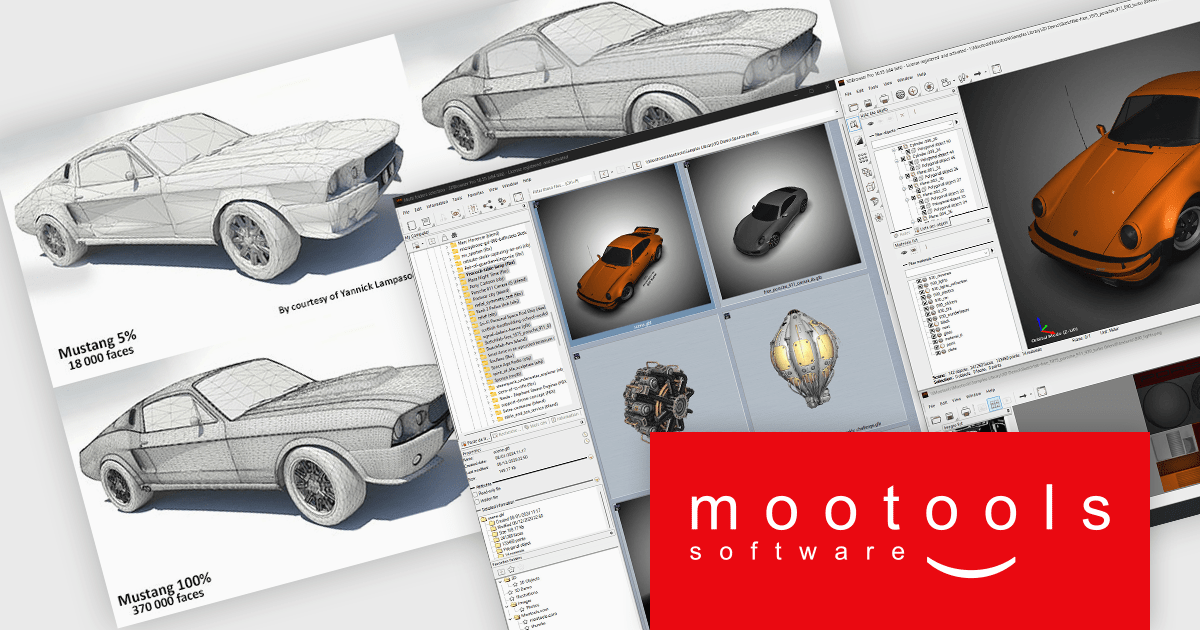Open File menu in the folder browser window

tap(407, 211)
